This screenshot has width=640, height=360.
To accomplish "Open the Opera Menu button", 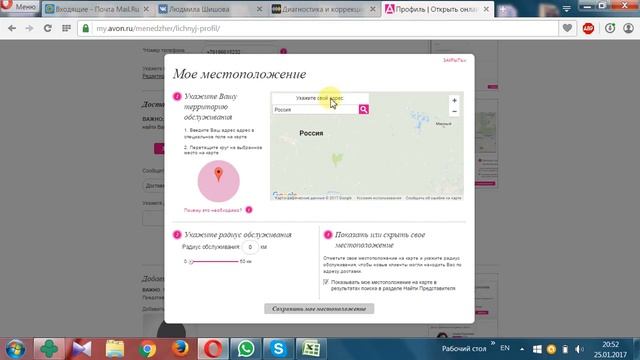I will click(x=20, y=6).
